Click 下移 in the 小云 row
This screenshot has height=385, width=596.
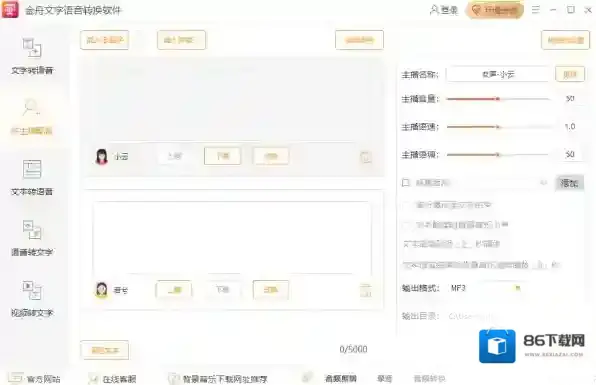point(222,156)
